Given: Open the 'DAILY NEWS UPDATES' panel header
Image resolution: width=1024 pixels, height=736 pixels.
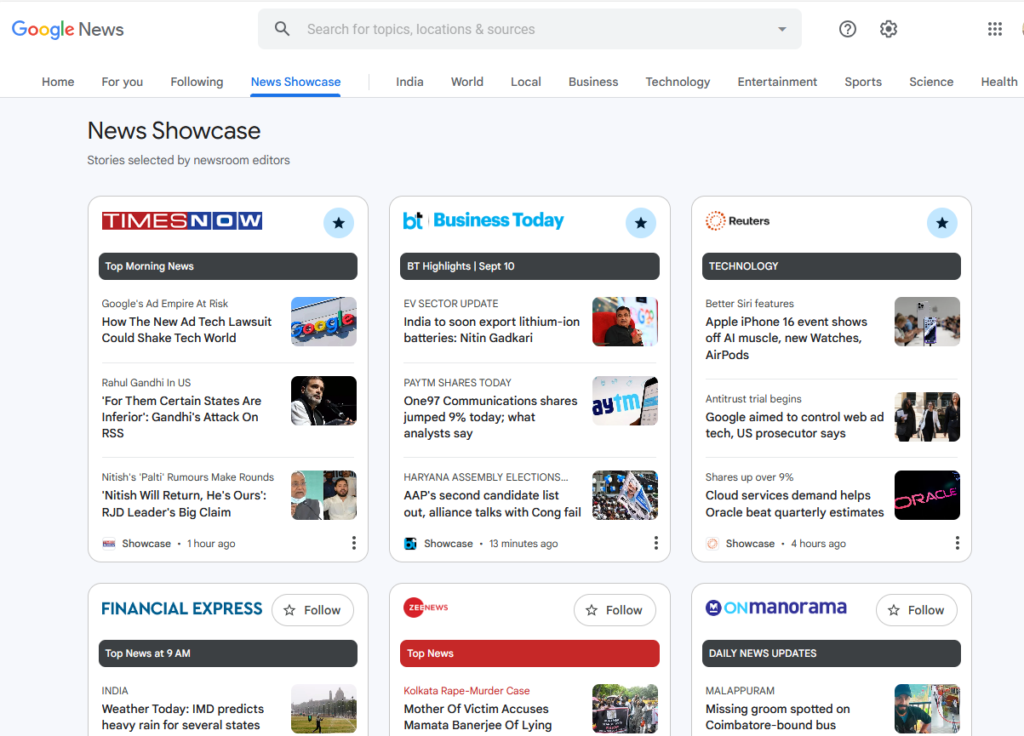Looking at the screenshot, I should click(831, 653).
